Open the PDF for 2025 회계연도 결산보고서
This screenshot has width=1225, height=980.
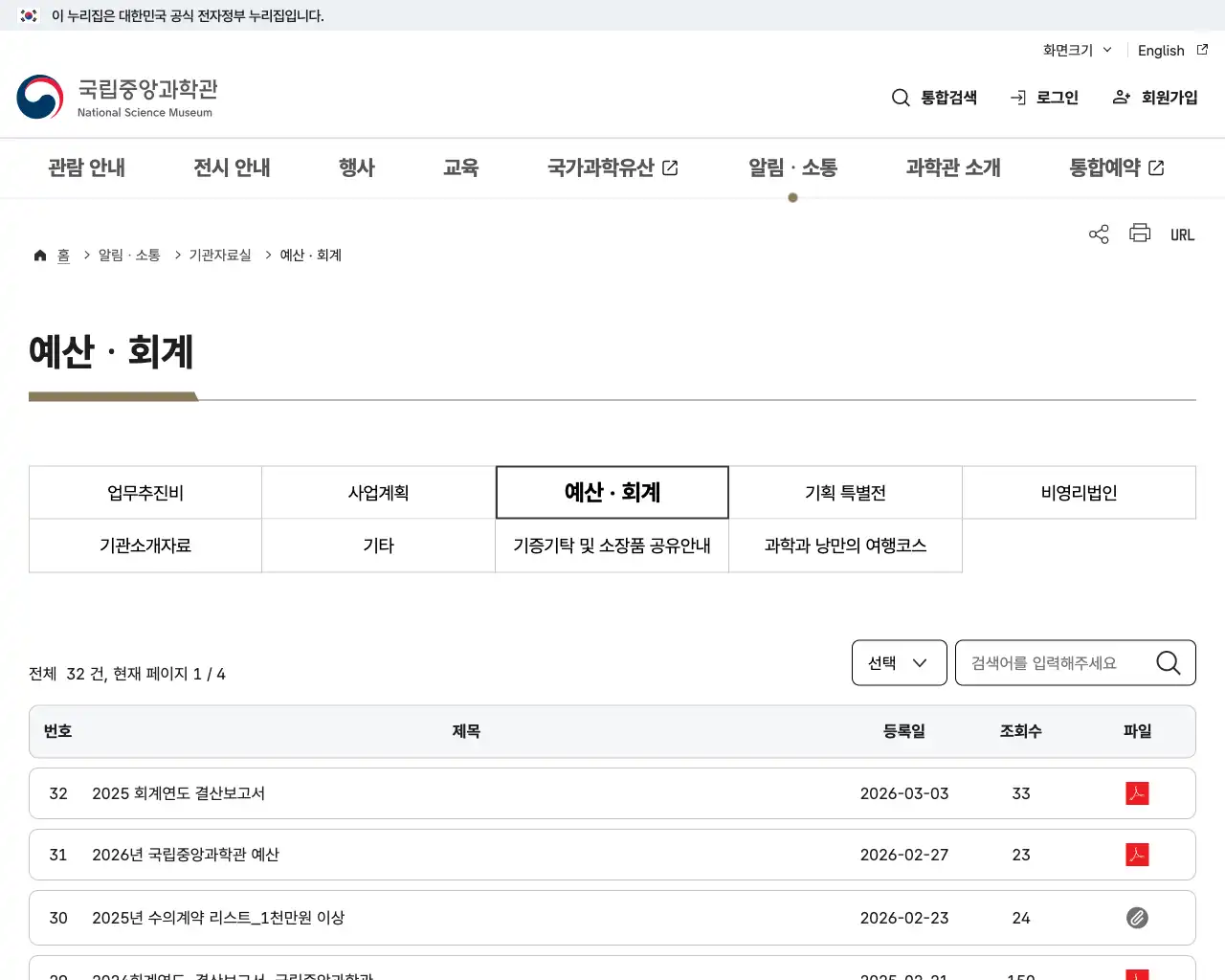(x=1137, y=792)
